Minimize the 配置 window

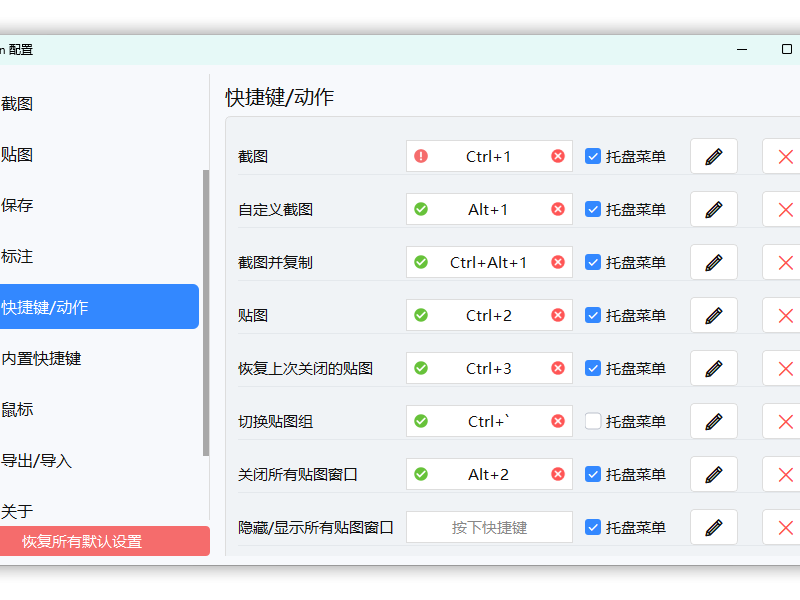tap(742, 49)
